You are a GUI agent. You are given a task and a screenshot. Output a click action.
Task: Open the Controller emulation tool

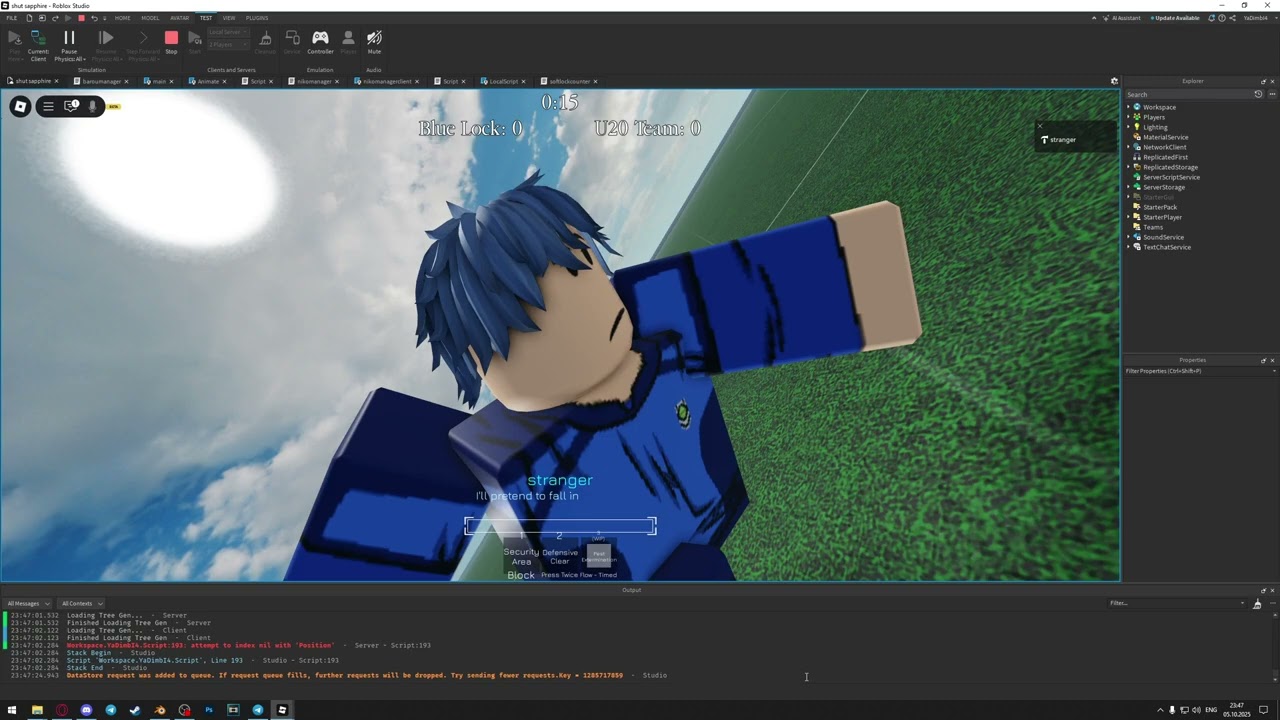320,42
